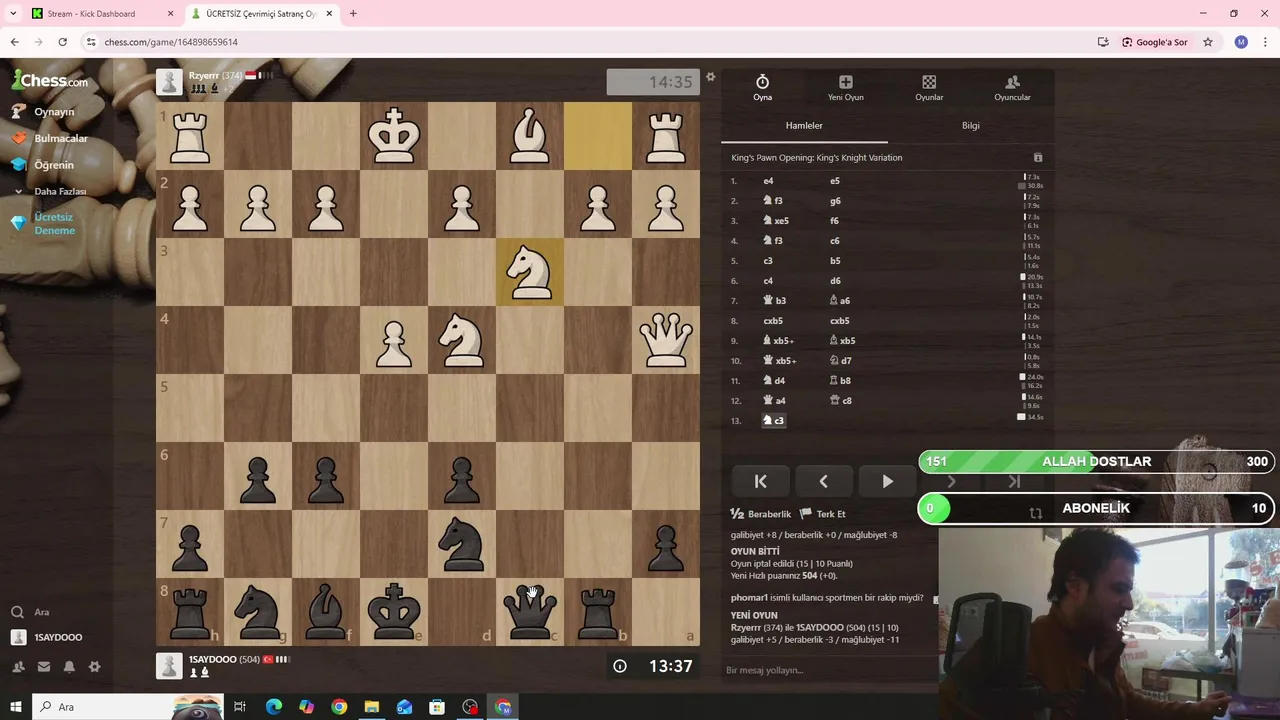The image size is (1280, 720).
Task: Open the Oyunlar board icon
Action: tap(929, 88)
